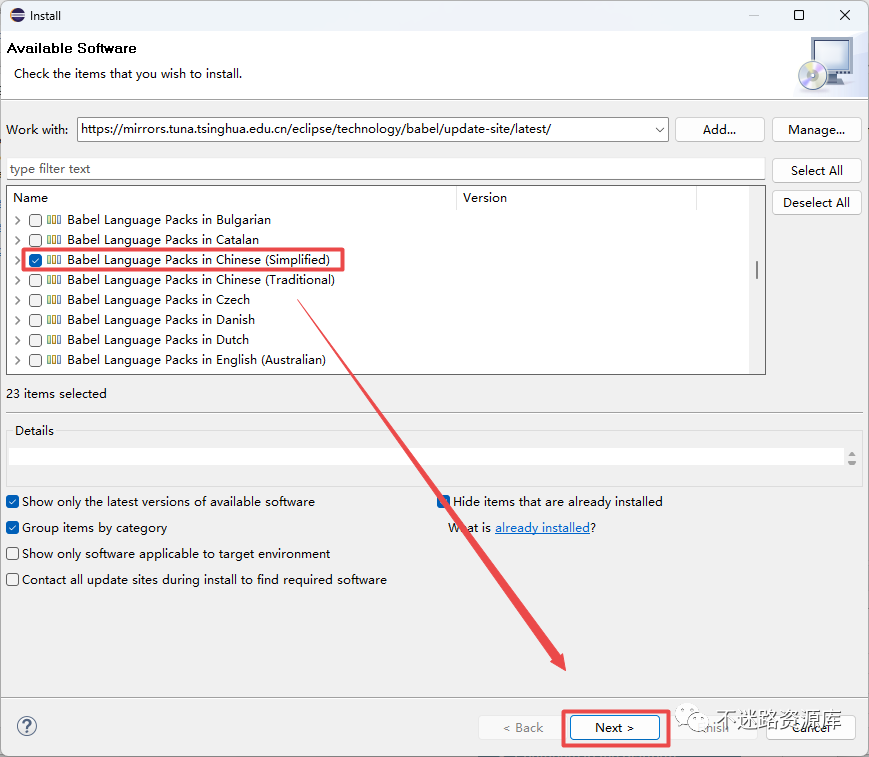869x757 pixels.
Task: Close the Install dialog window
Action: pyautogui.click(x=845, y=15)
